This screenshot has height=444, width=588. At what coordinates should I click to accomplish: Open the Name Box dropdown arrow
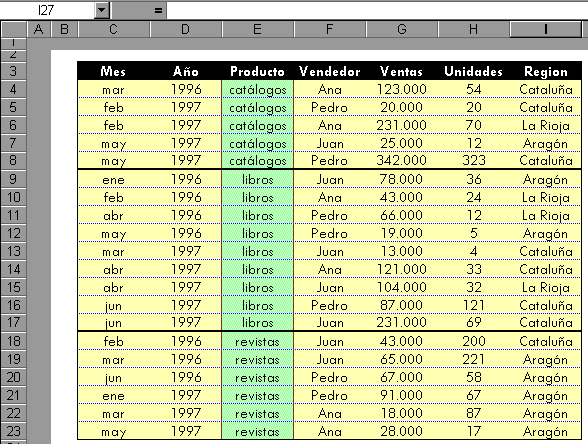[102, 10]
